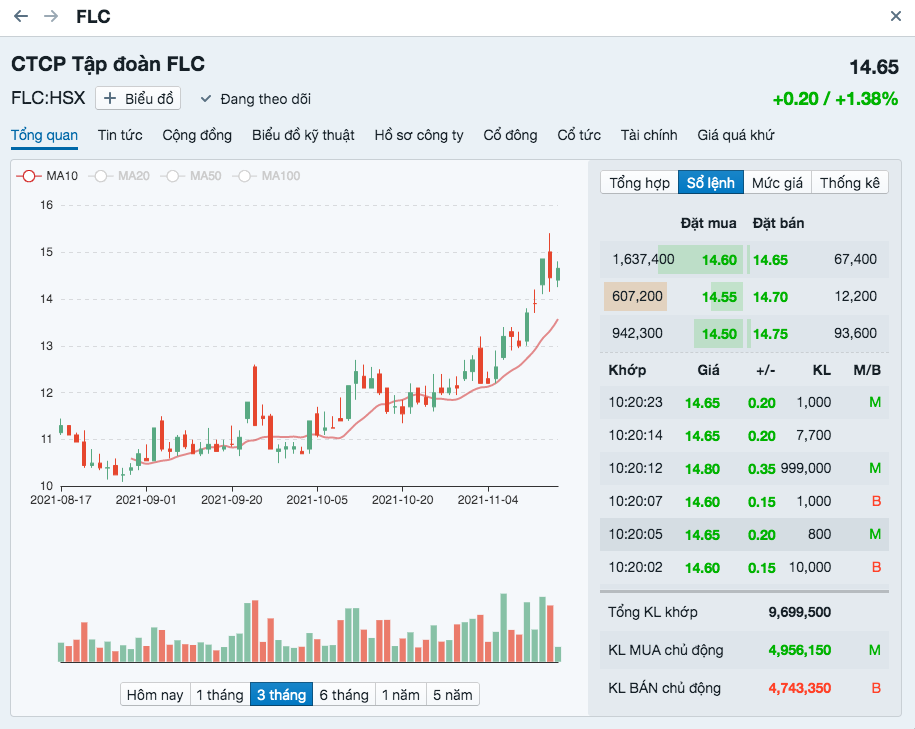Image resolution: width=915 pixels, height=729 pixels.
Task: Click ask price 14.75
Action: pyautogui.click(x=770, y=333)
